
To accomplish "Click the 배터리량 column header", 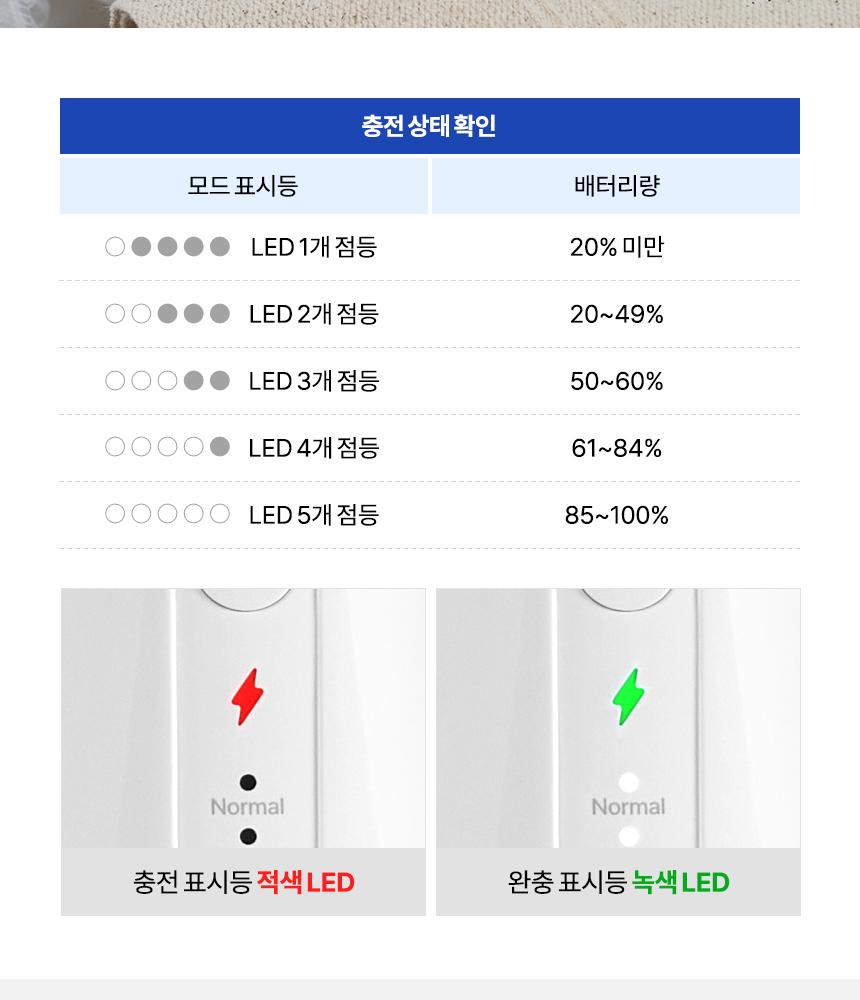I will [616, 186].
